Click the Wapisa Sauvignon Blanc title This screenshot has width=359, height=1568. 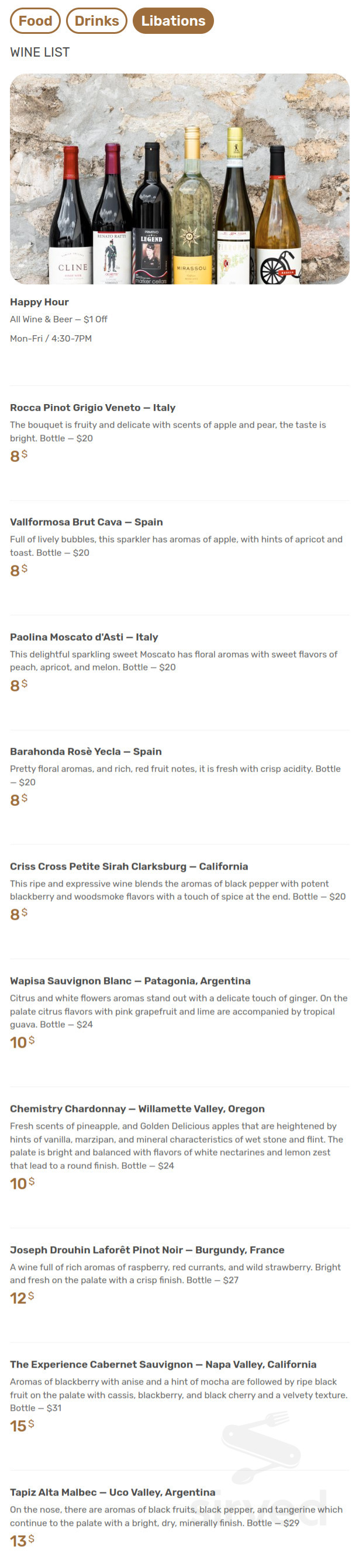(x=130, y=981)
